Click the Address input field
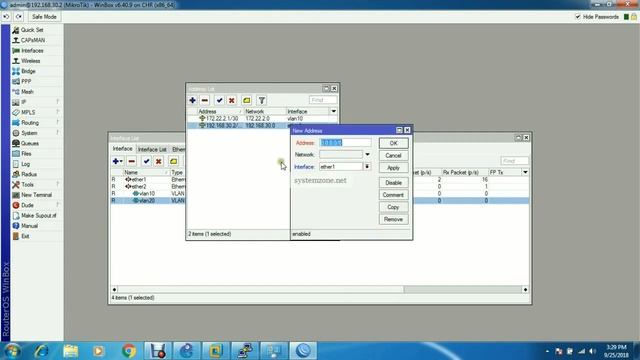This screenshot has height=360, width=640. [x=345, y=142]
